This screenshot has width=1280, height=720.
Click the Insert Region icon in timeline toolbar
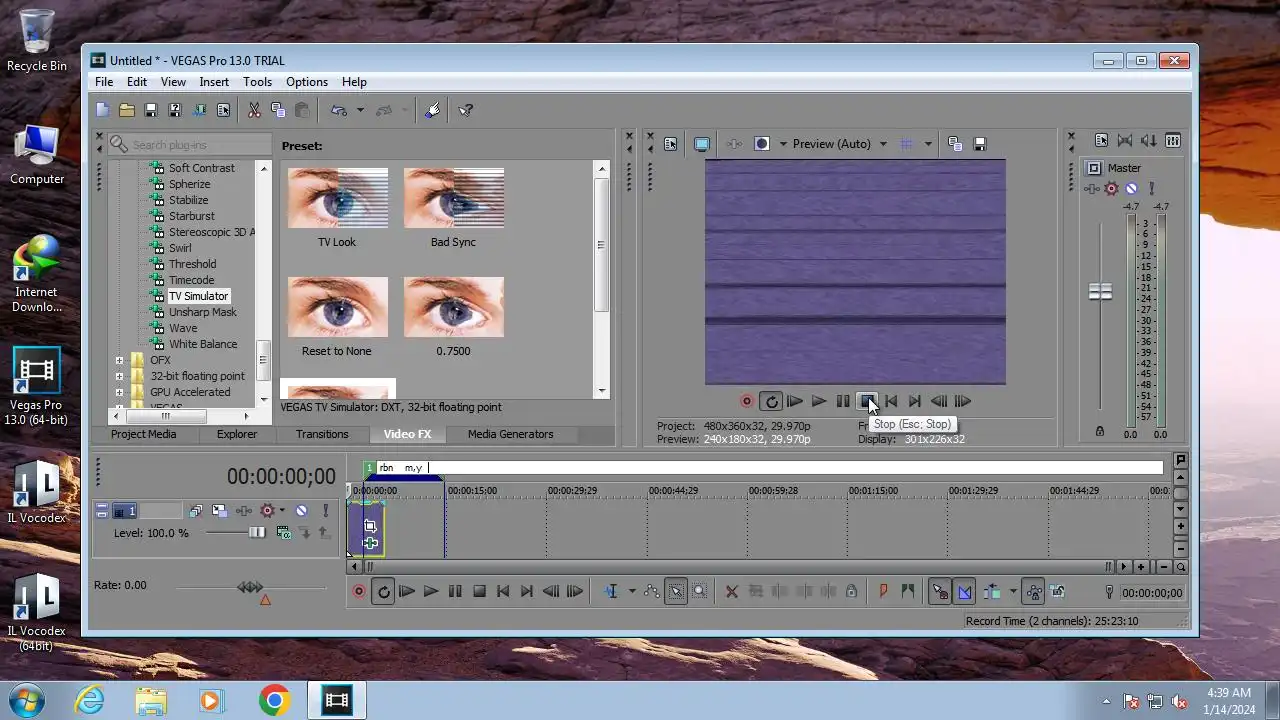[x=907, y=592]
